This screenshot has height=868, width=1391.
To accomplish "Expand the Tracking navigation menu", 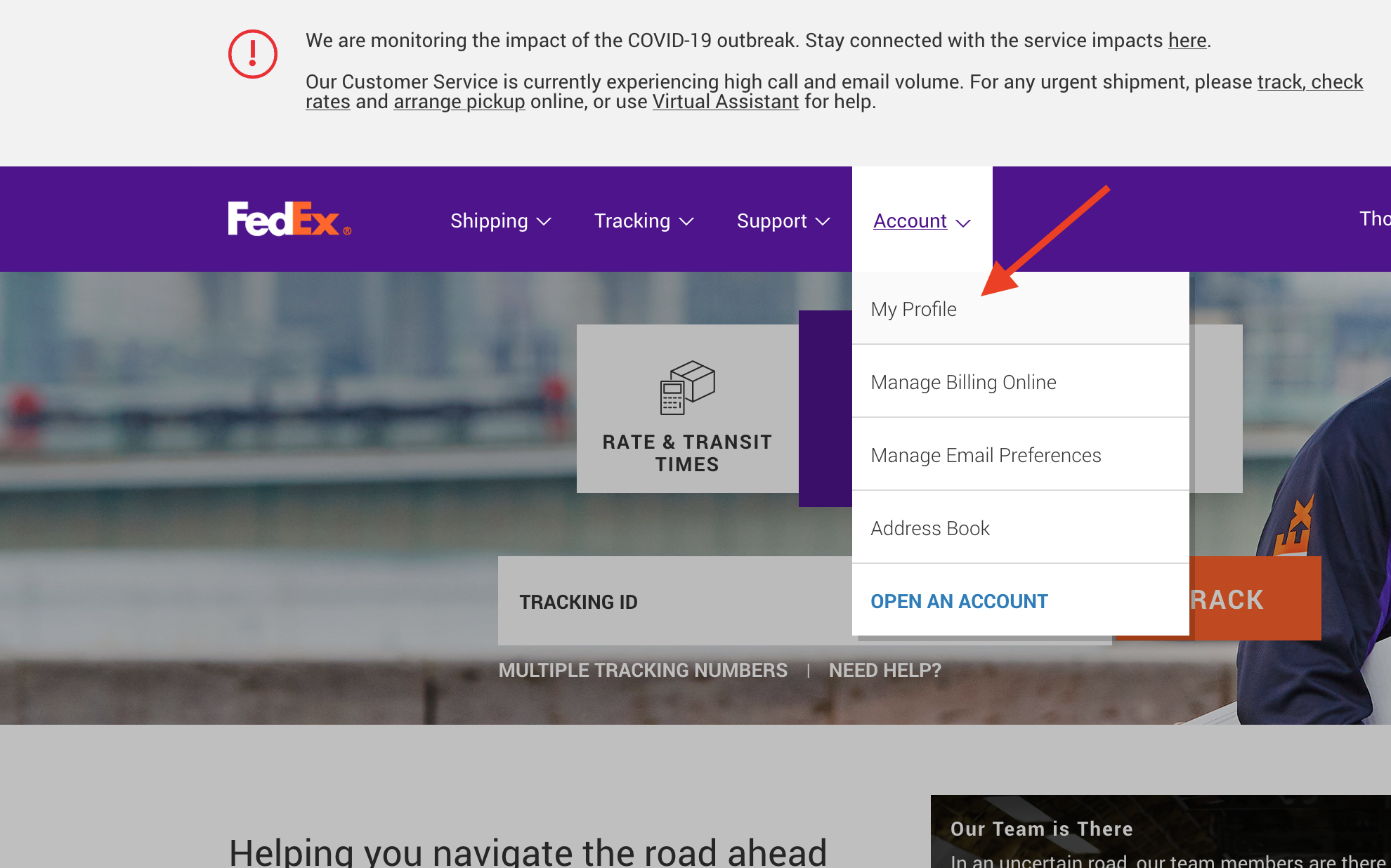I will click(644, 221).
